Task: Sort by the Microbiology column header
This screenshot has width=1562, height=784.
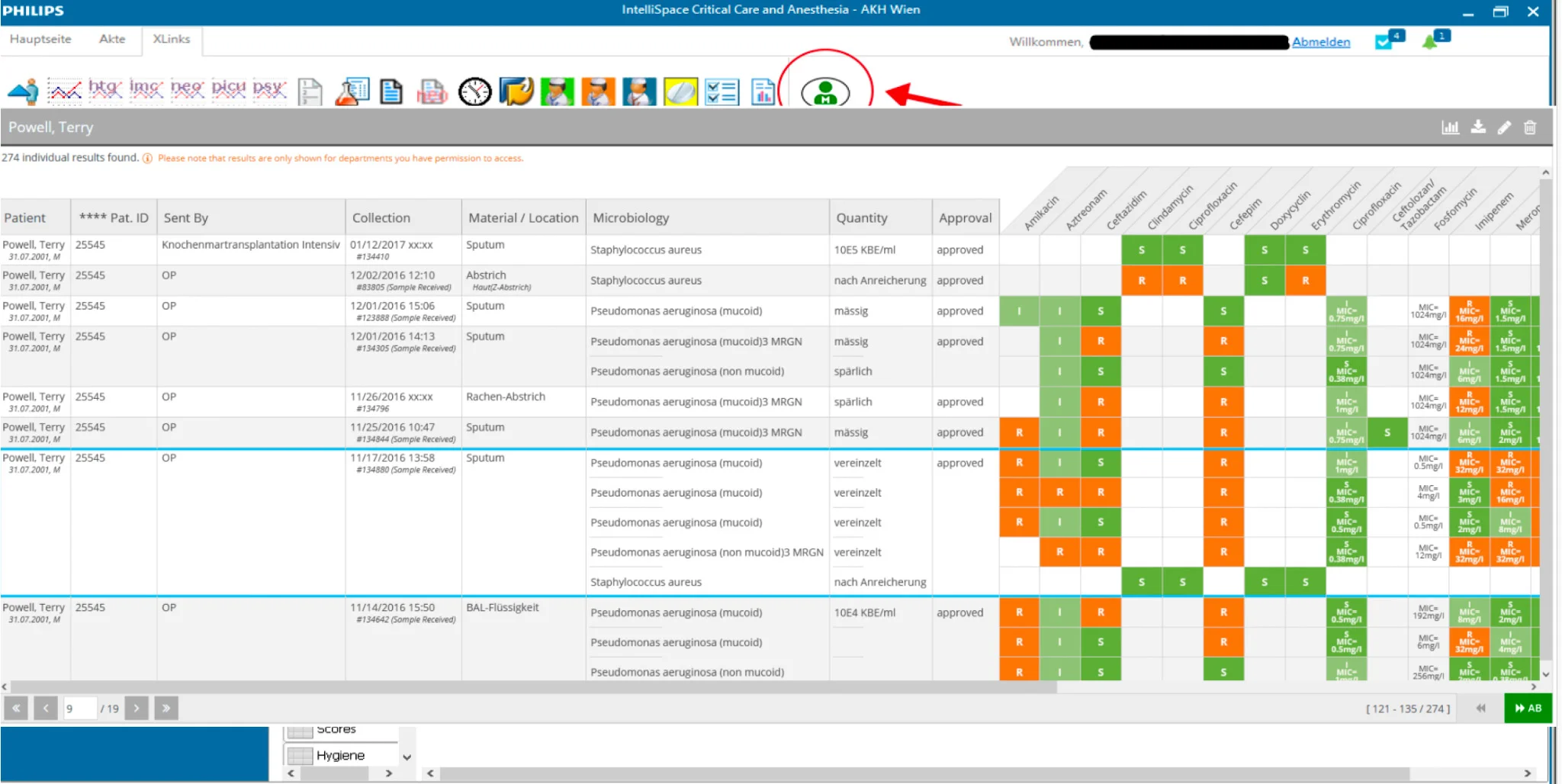Action: (x=708, y=217)
